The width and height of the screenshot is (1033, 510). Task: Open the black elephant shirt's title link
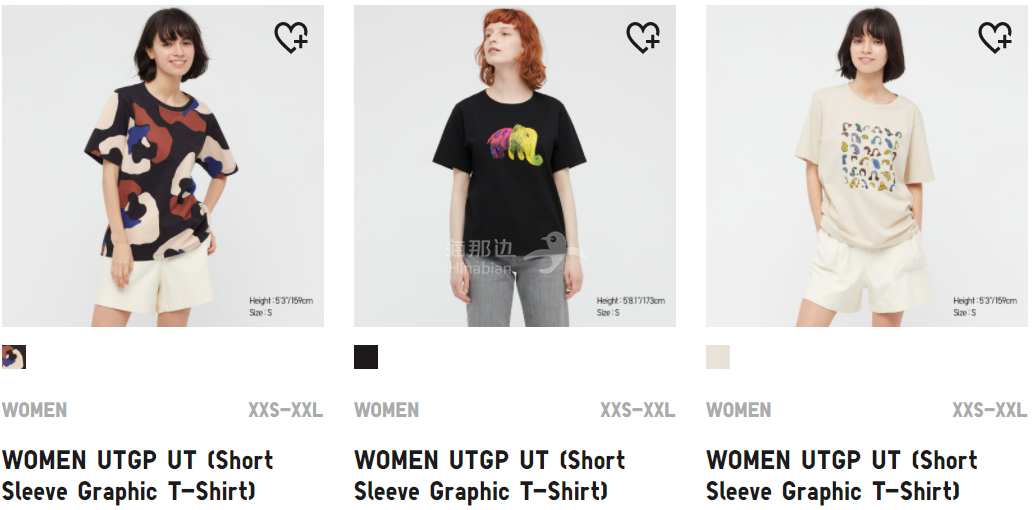point(489,475)
